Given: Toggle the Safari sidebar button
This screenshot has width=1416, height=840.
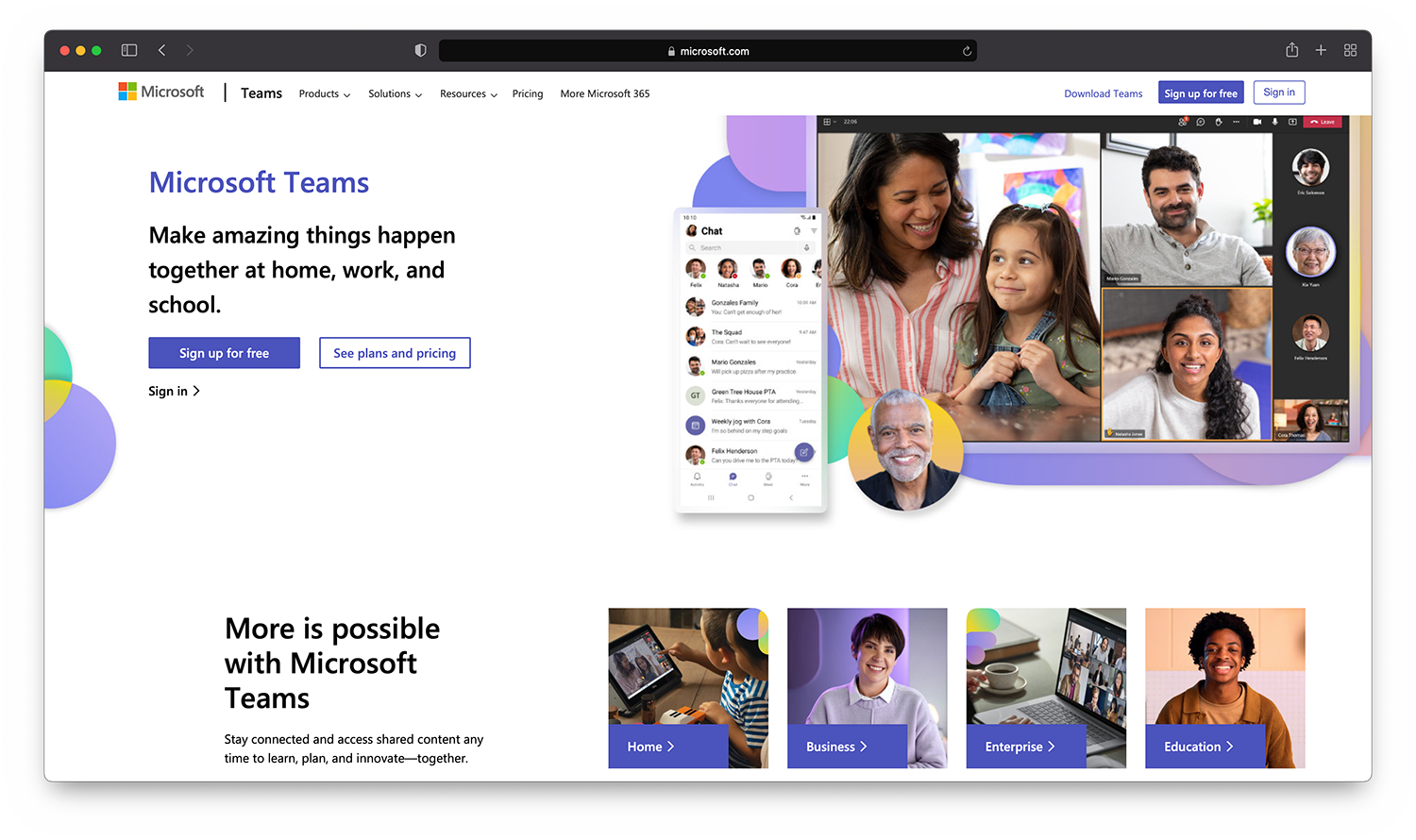Looking at the screenshot, I should (x=129, y=50).
